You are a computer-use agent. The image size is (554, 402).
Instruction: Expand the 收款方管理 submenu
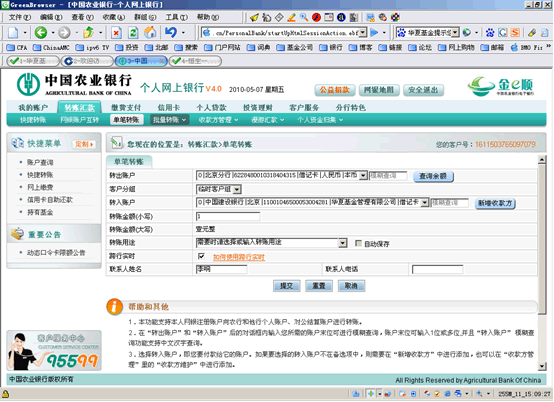pos(218,120)
